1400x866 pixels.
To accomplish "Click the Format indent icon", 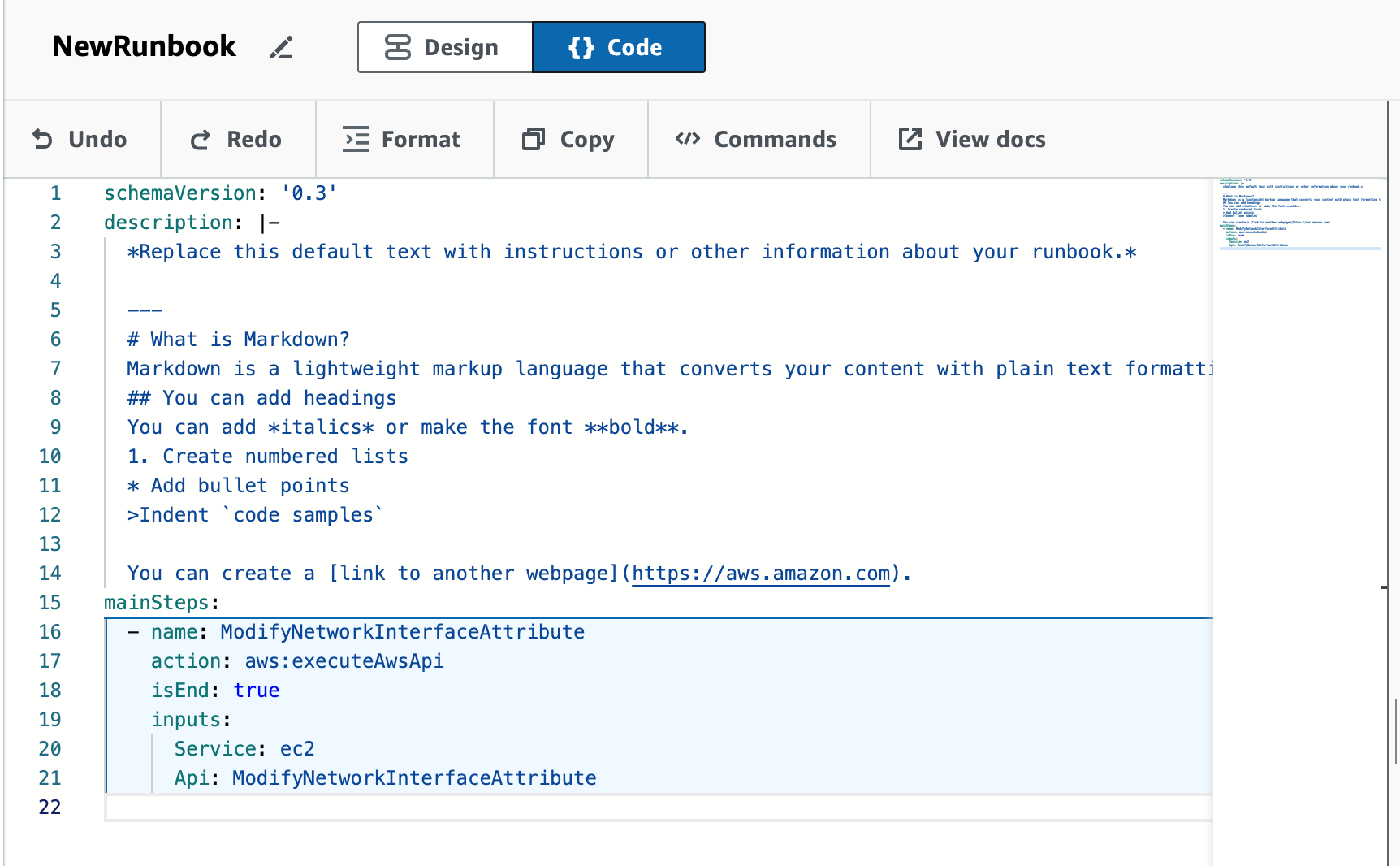I will coord(356,140).
